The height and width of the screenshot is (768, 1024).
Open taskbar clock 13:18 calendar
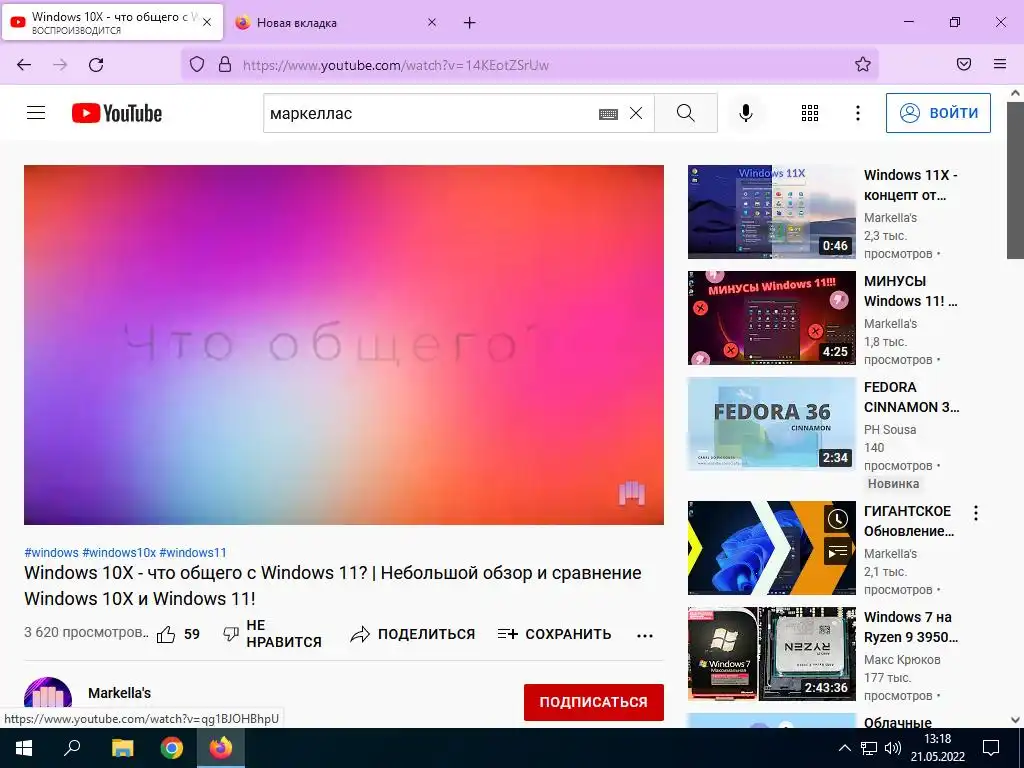937,748
